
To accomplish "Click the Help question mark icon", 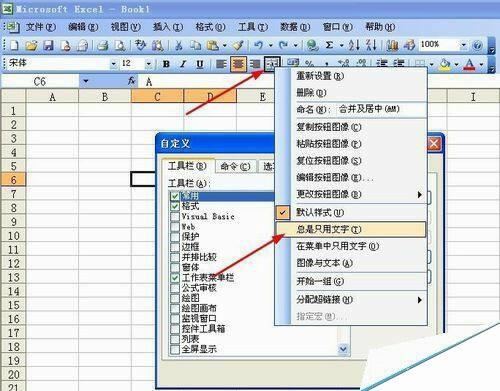I will coord(477,45).
